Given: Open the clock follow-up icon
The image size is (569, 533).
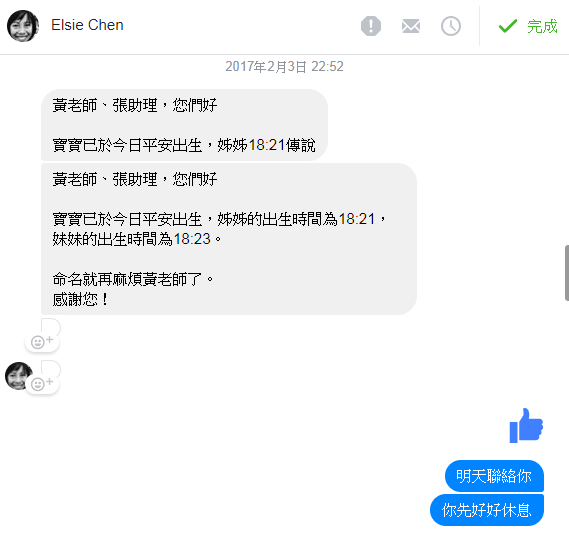Looking at the screenshot, I should pos(451,26).
